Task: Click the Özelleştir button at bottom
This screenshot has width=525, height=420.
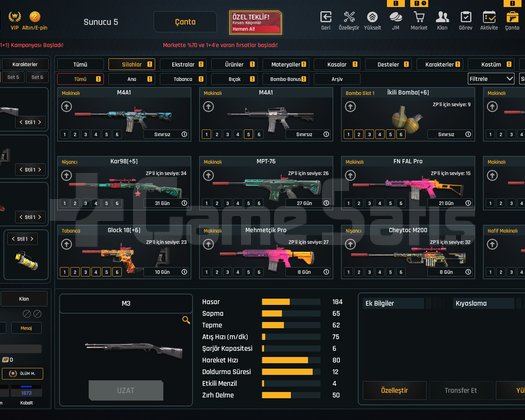Action: [394, 390]
